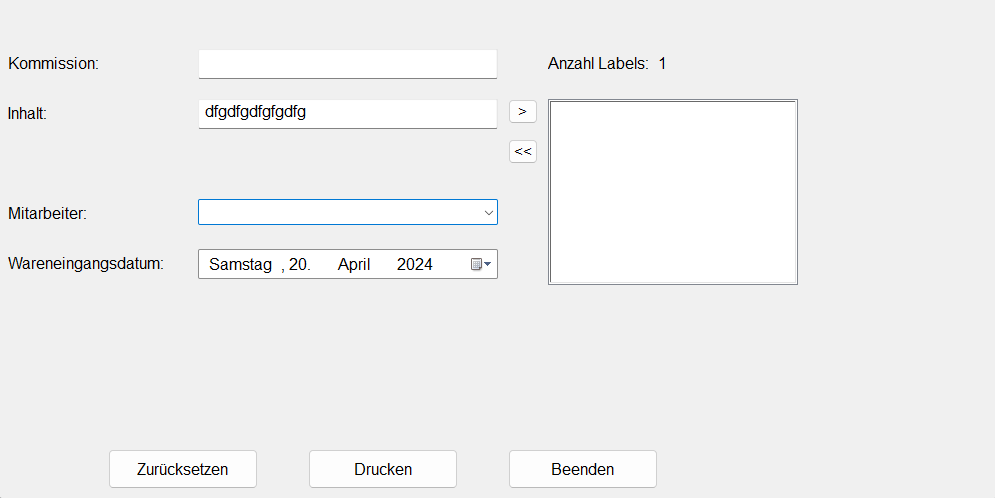Focus the Kommission input field
Viewport: 995px width, 498px height.
(347, 64)
